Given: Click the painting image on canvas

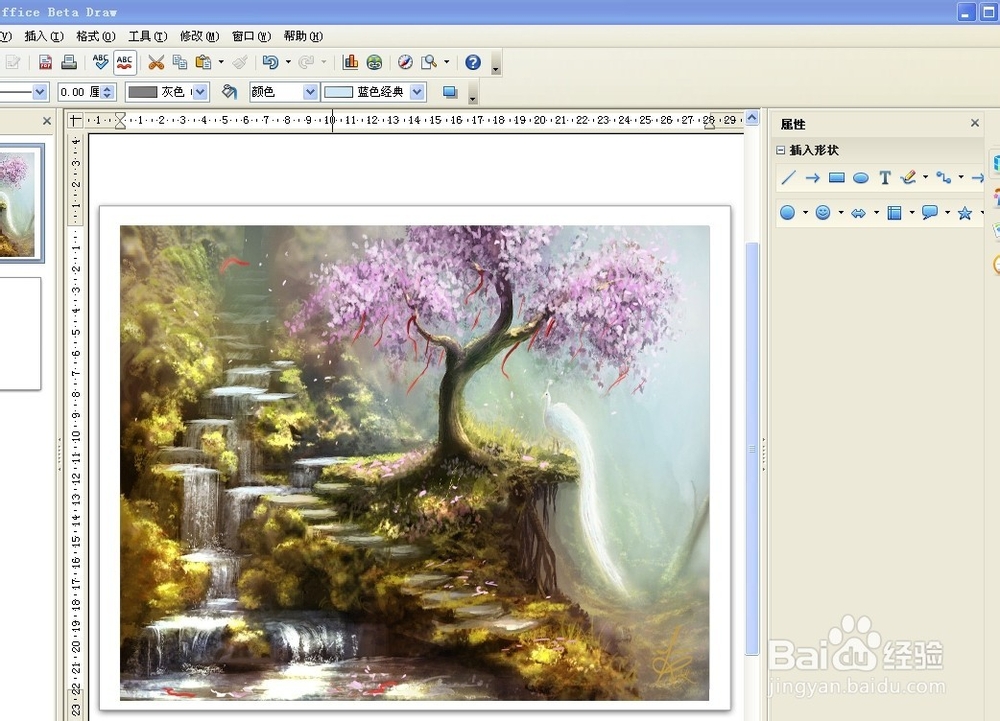Looking at the screenshot, I should pos(415,463).
